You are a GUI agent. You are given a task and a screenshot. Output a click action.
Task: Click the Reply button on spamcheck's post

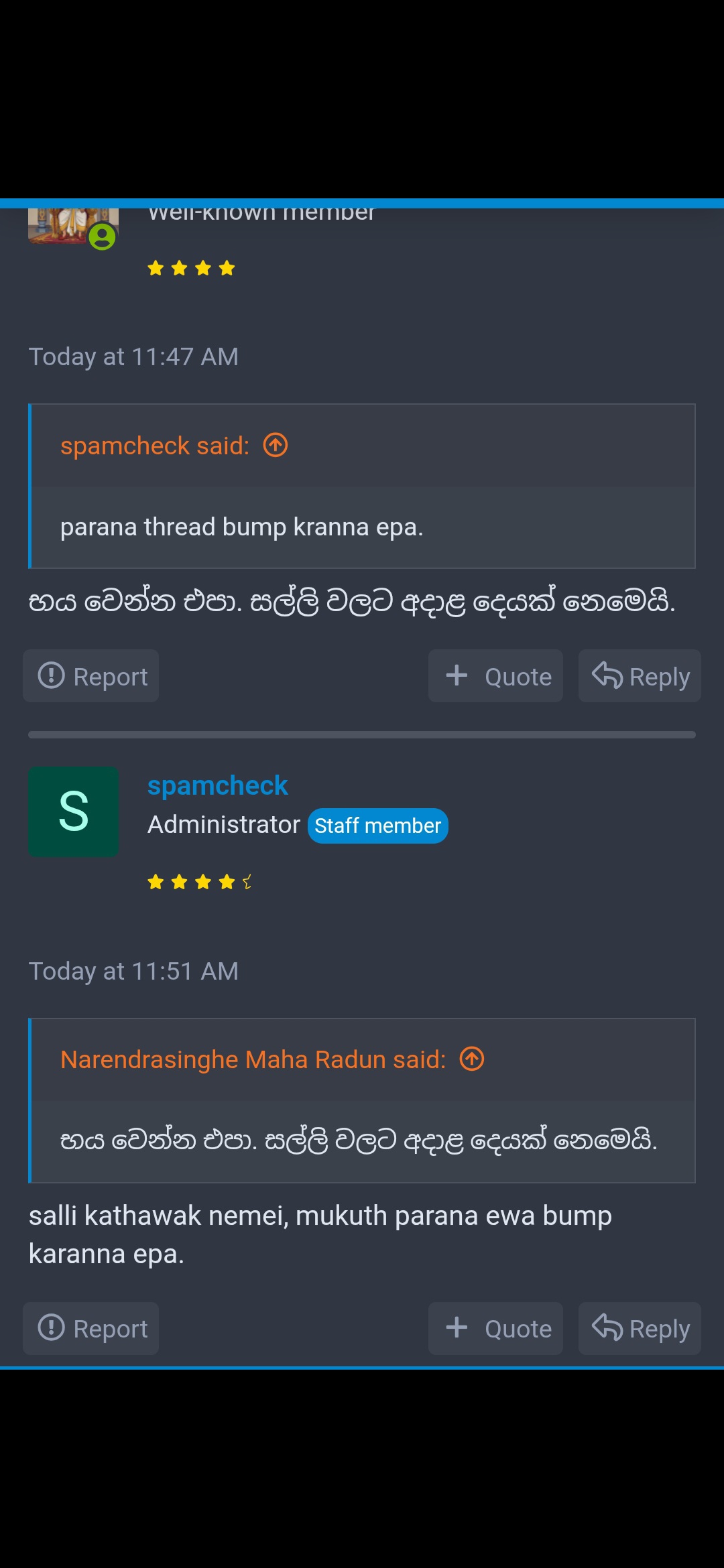(640, 1328)
